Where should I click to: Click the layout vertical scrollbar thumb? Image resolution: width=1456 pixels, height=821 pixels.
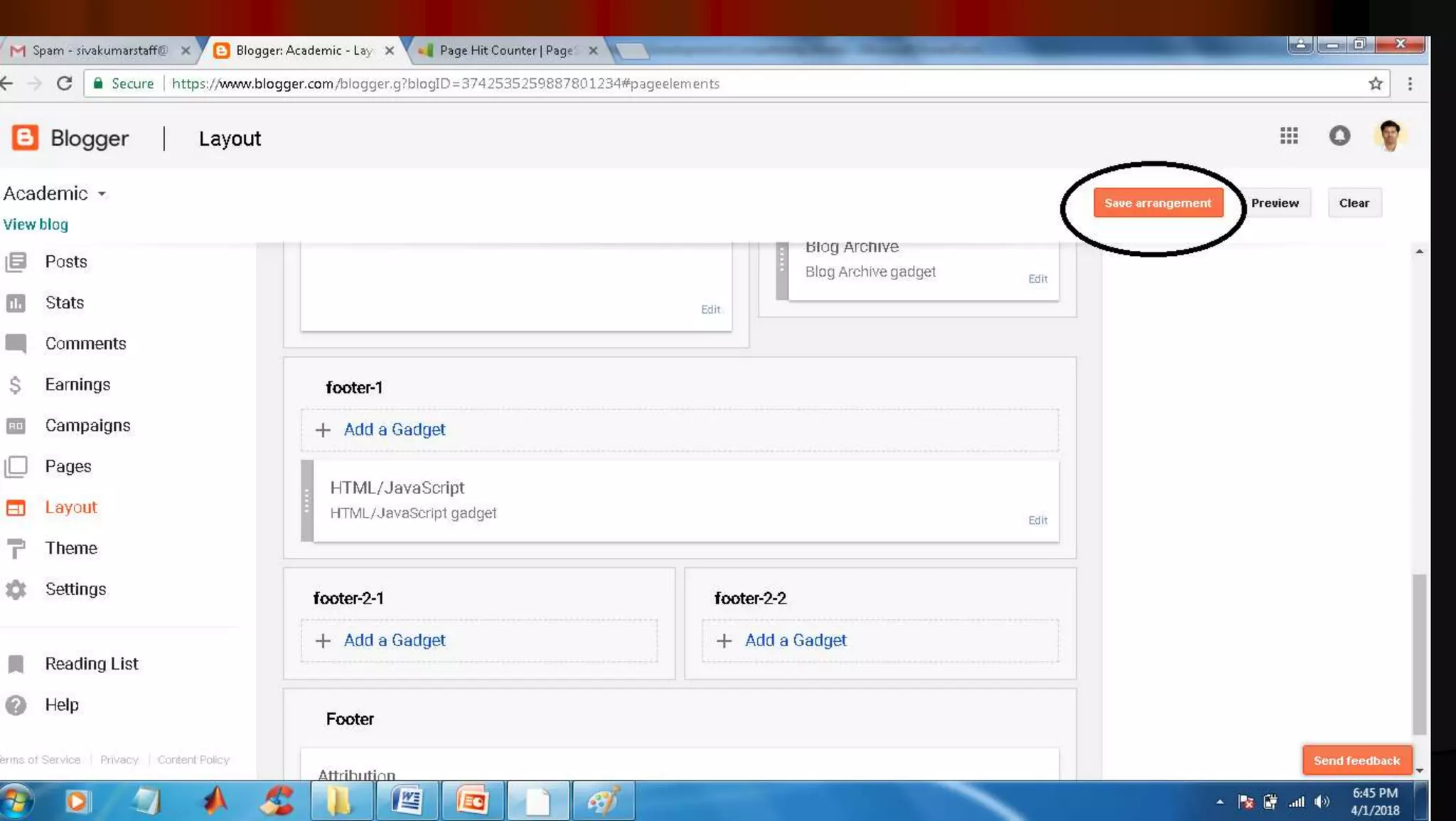tap(1419, 654)
